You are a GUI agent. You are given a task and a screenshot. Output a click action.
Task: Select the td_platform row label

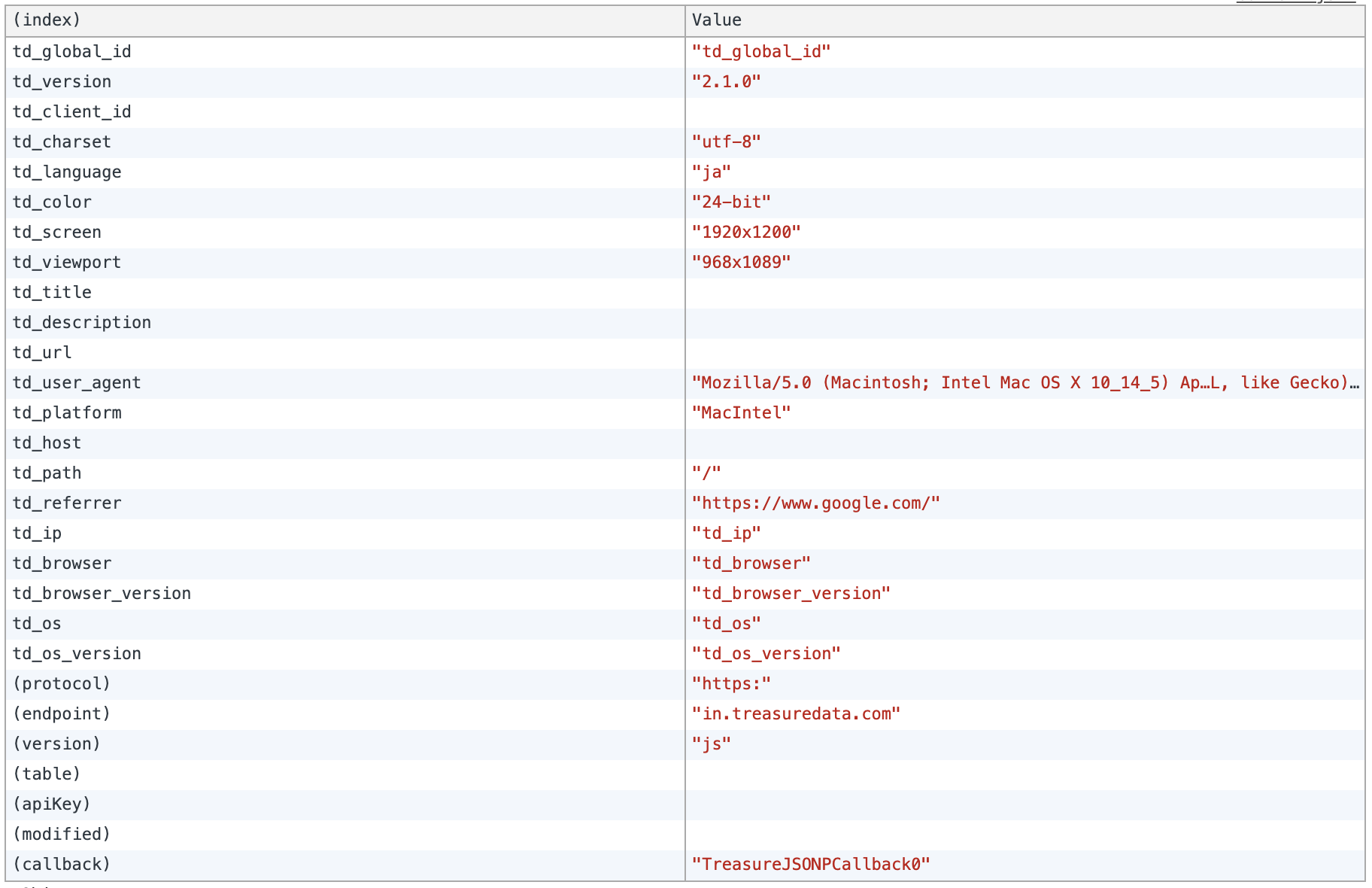[67, 413]
